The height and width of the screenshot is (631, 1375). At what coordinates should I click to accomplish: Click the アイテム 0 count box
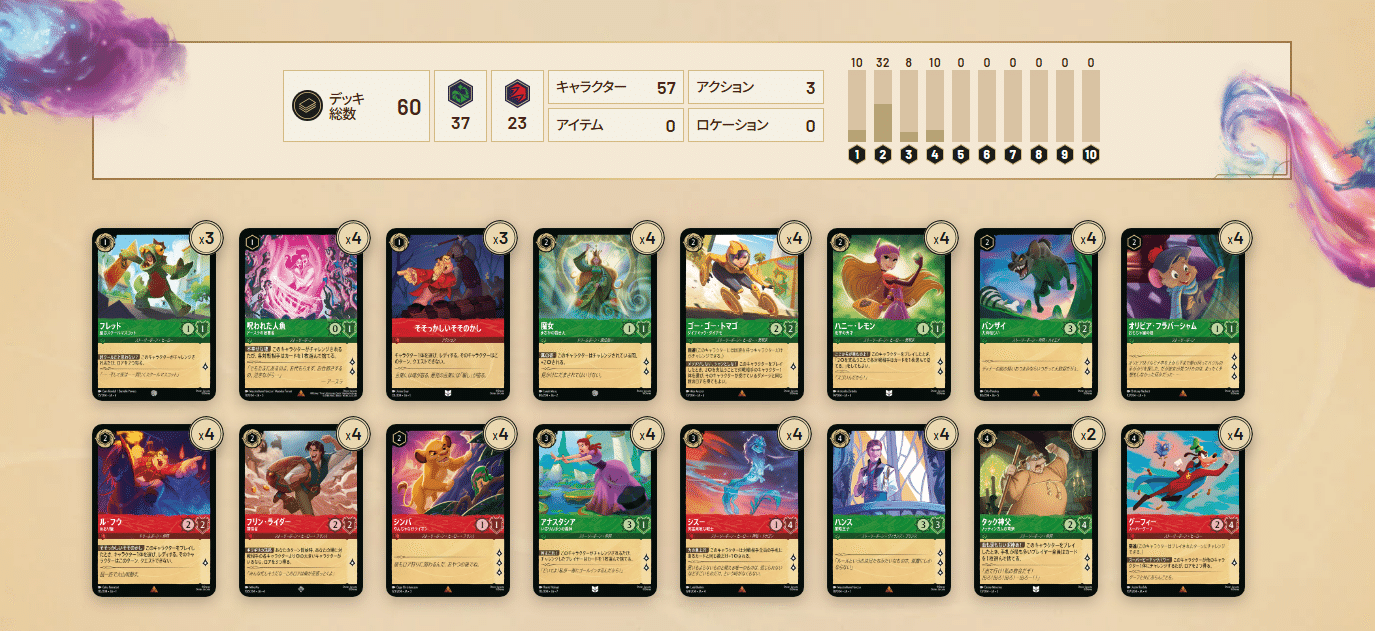tap(616, 125)
